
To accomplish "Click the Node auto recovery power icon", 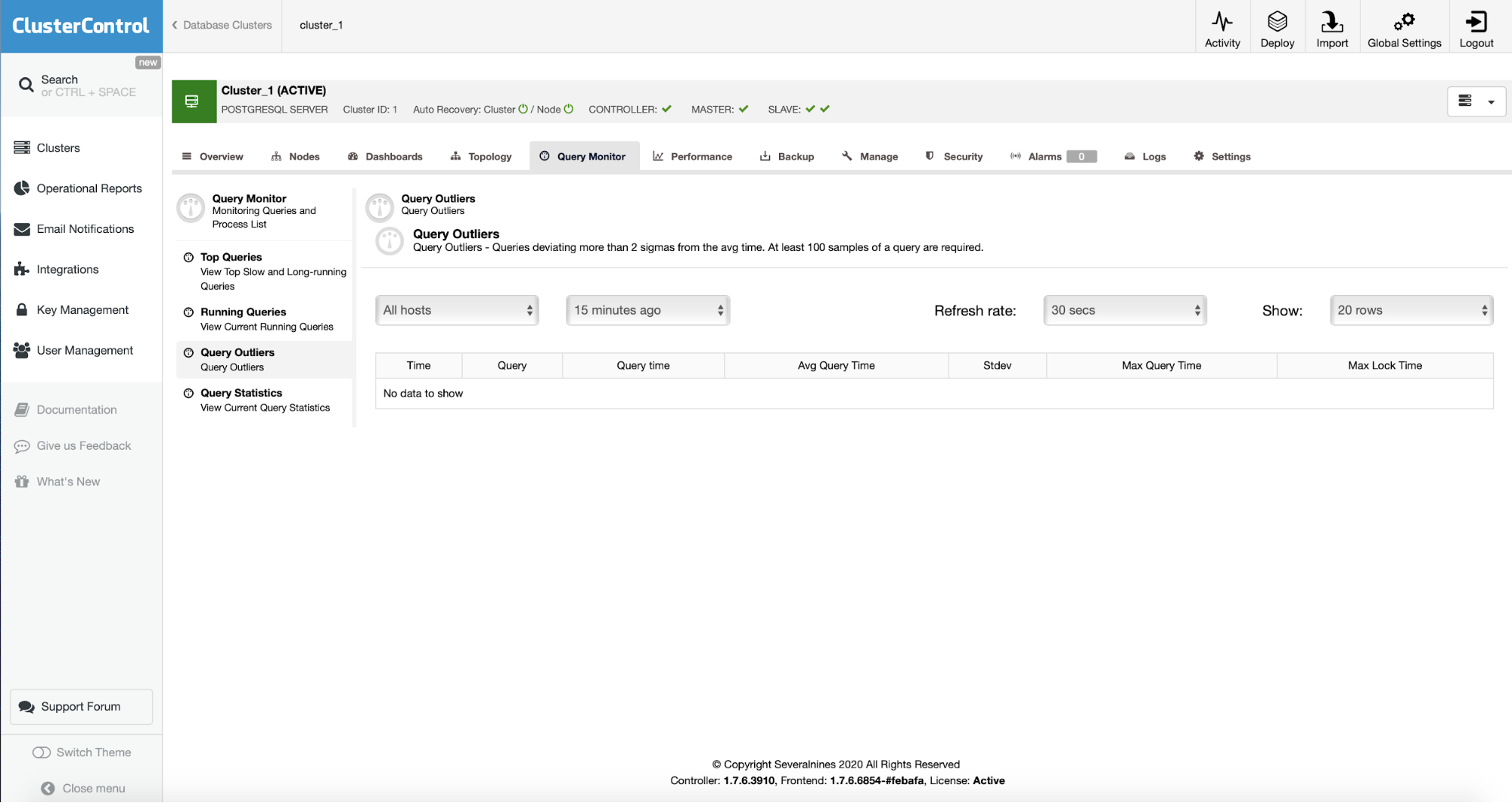I will tap(569, 109).
